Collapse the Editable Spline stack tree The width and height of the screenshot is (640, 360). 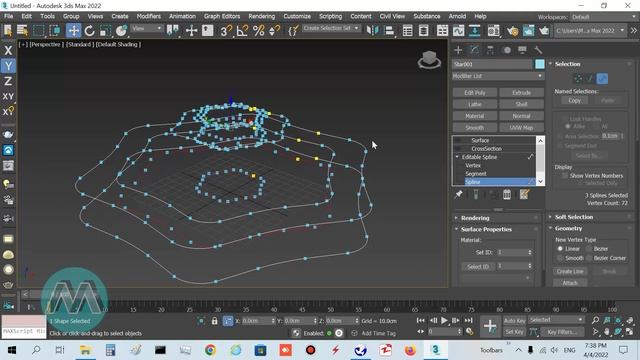457,157
